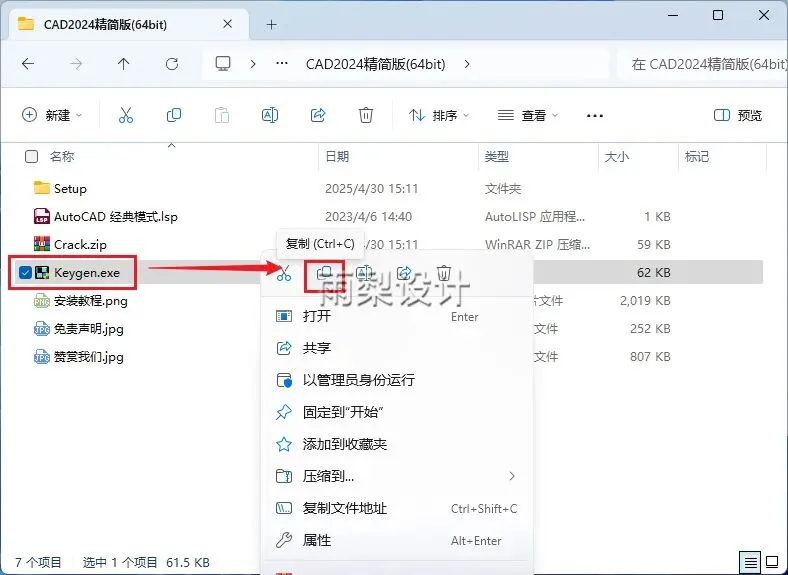Click the 2,019 KB size cell
Viewport: 788px width, 575px height.
click(x=645, y=301)
